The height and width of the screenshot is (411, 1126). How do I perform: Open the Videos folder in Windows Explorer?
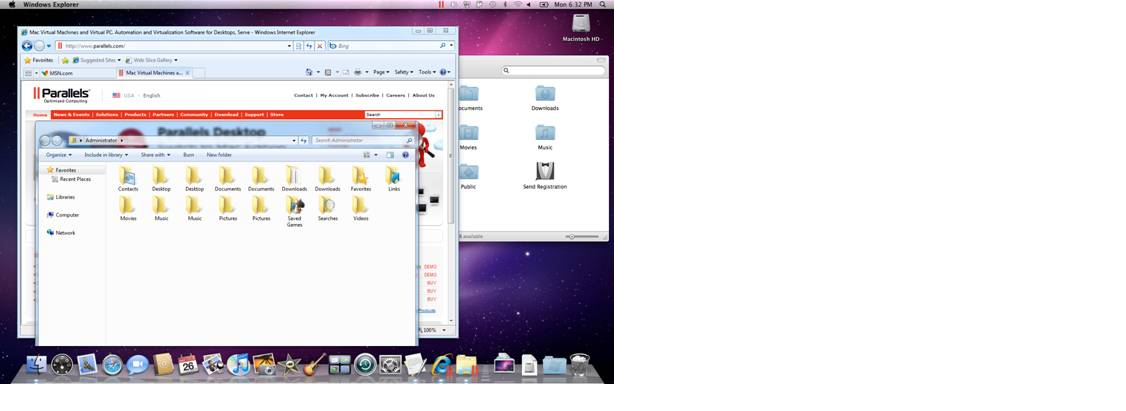click(360, 208)
